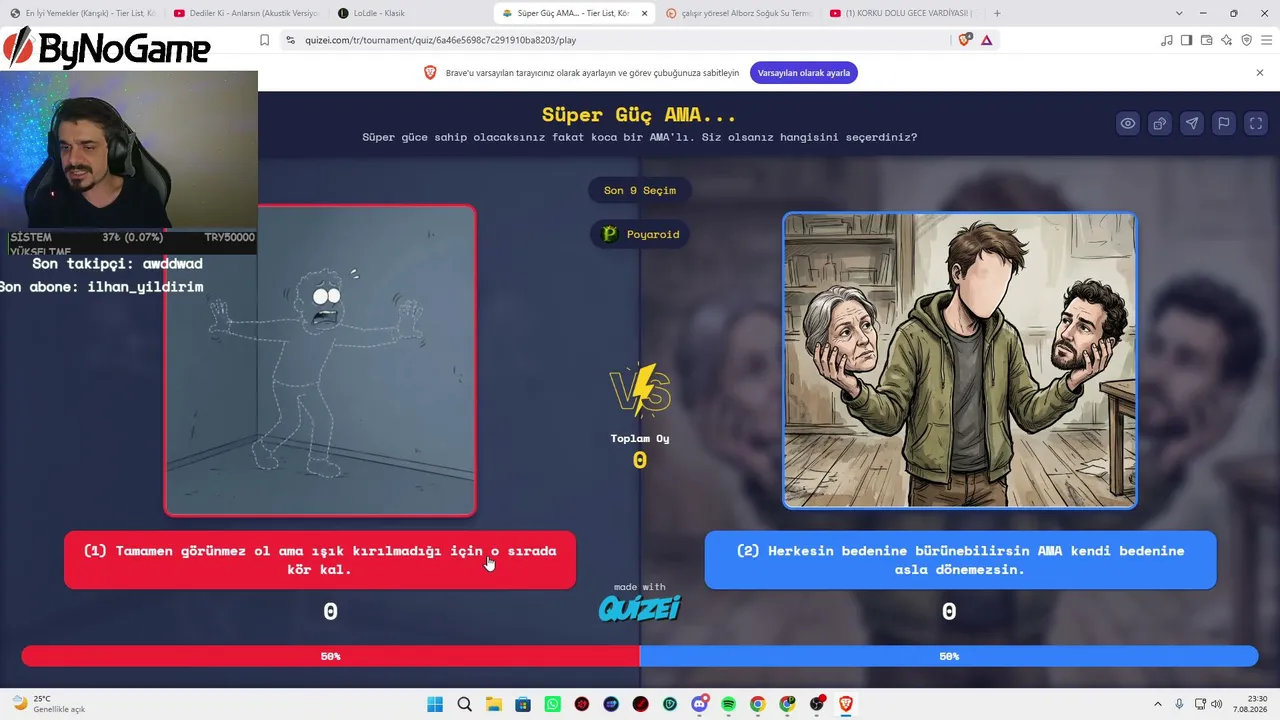Expand the system tray hidden icons chevron
This screenshot has height=720, width=1280.
pyautogui.click(x=1158, y=704)
